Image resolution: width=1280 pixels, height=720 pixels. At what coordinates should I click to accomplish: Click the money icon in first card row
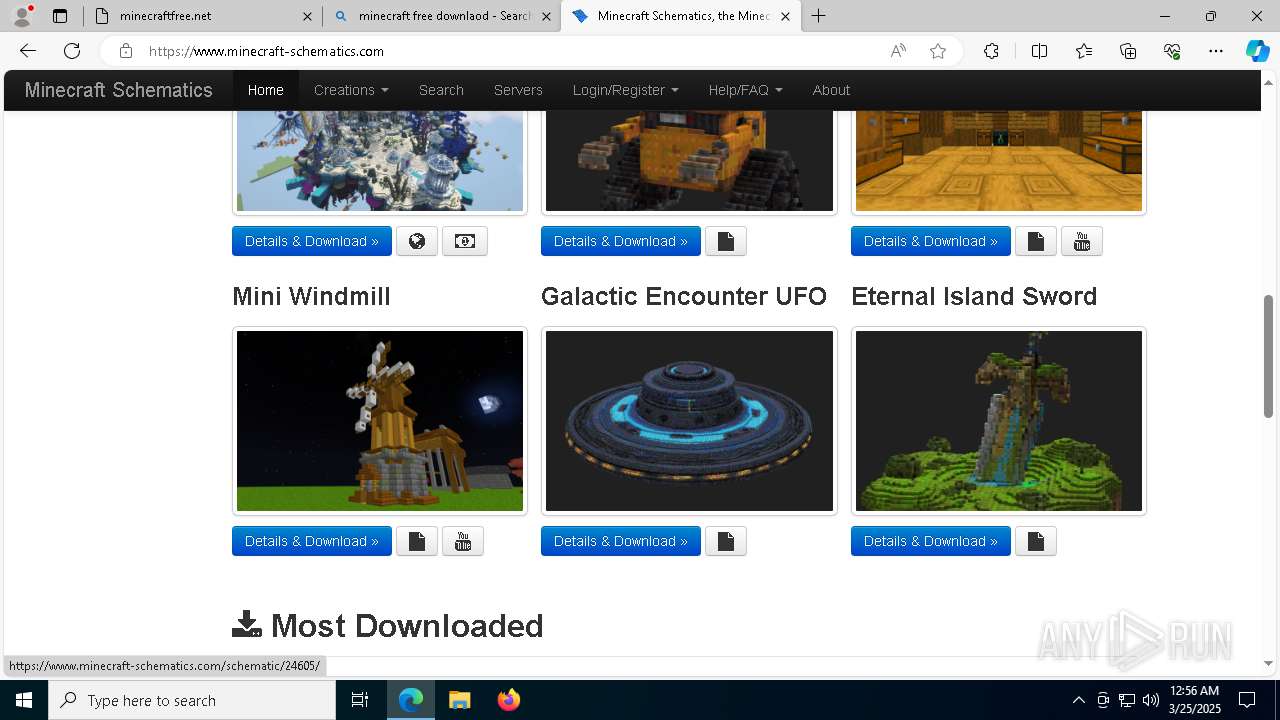465,241
